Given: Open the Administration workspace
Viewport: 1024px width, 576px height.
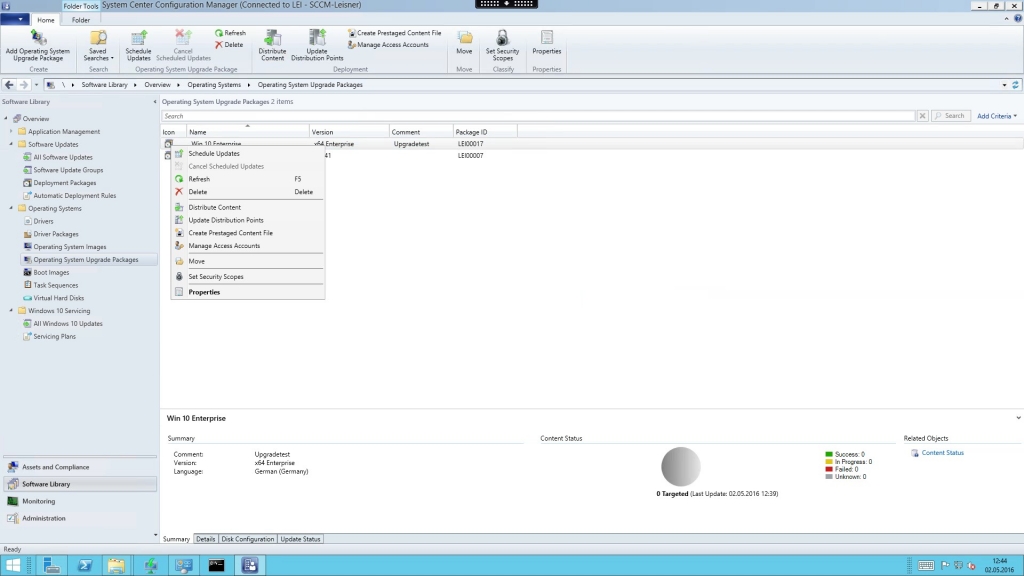Looking at the screenshot, I should [x=80, y=518].
